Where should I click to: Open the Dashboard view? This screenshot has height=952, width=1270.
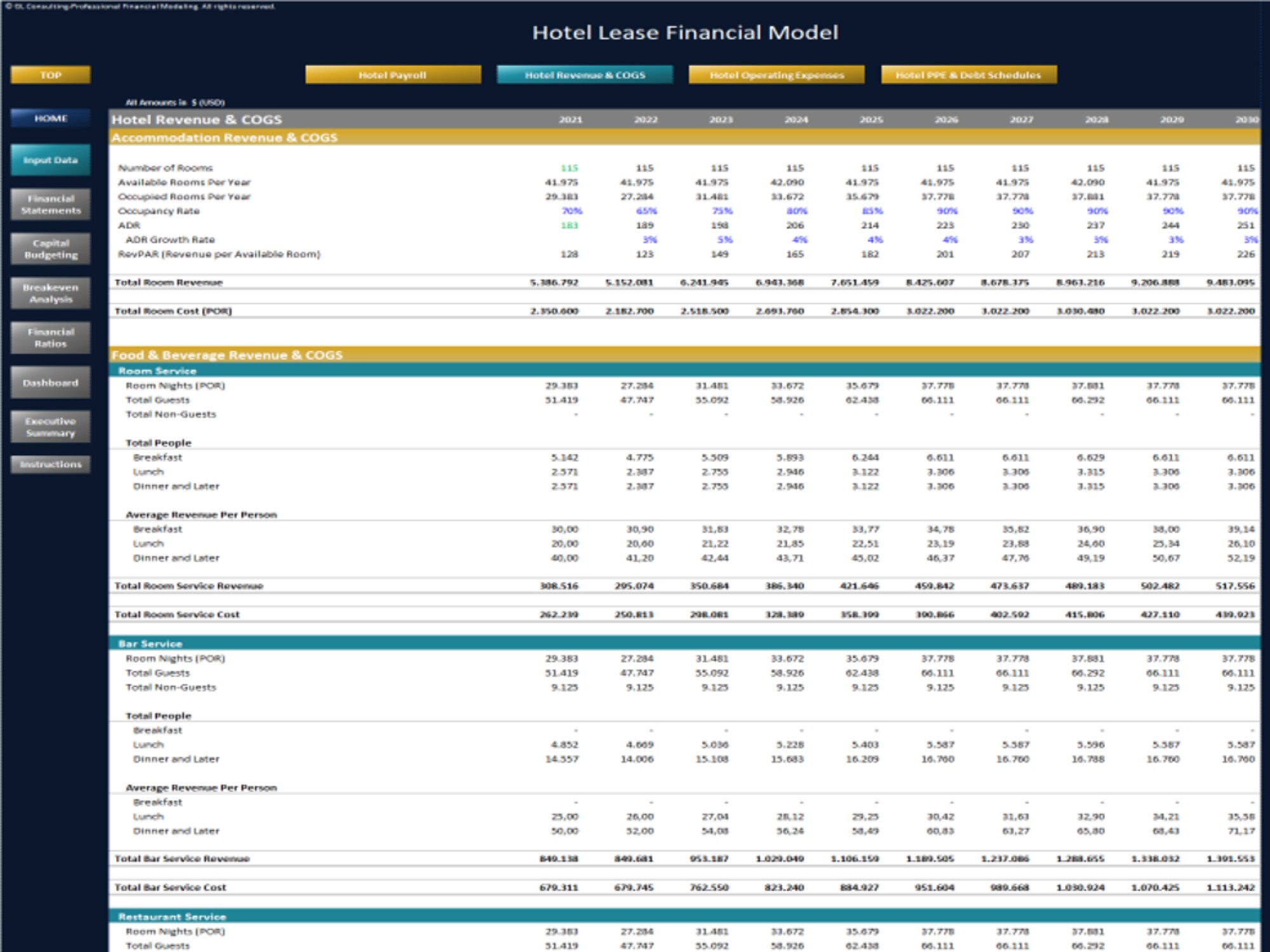[x=50, y=382]
